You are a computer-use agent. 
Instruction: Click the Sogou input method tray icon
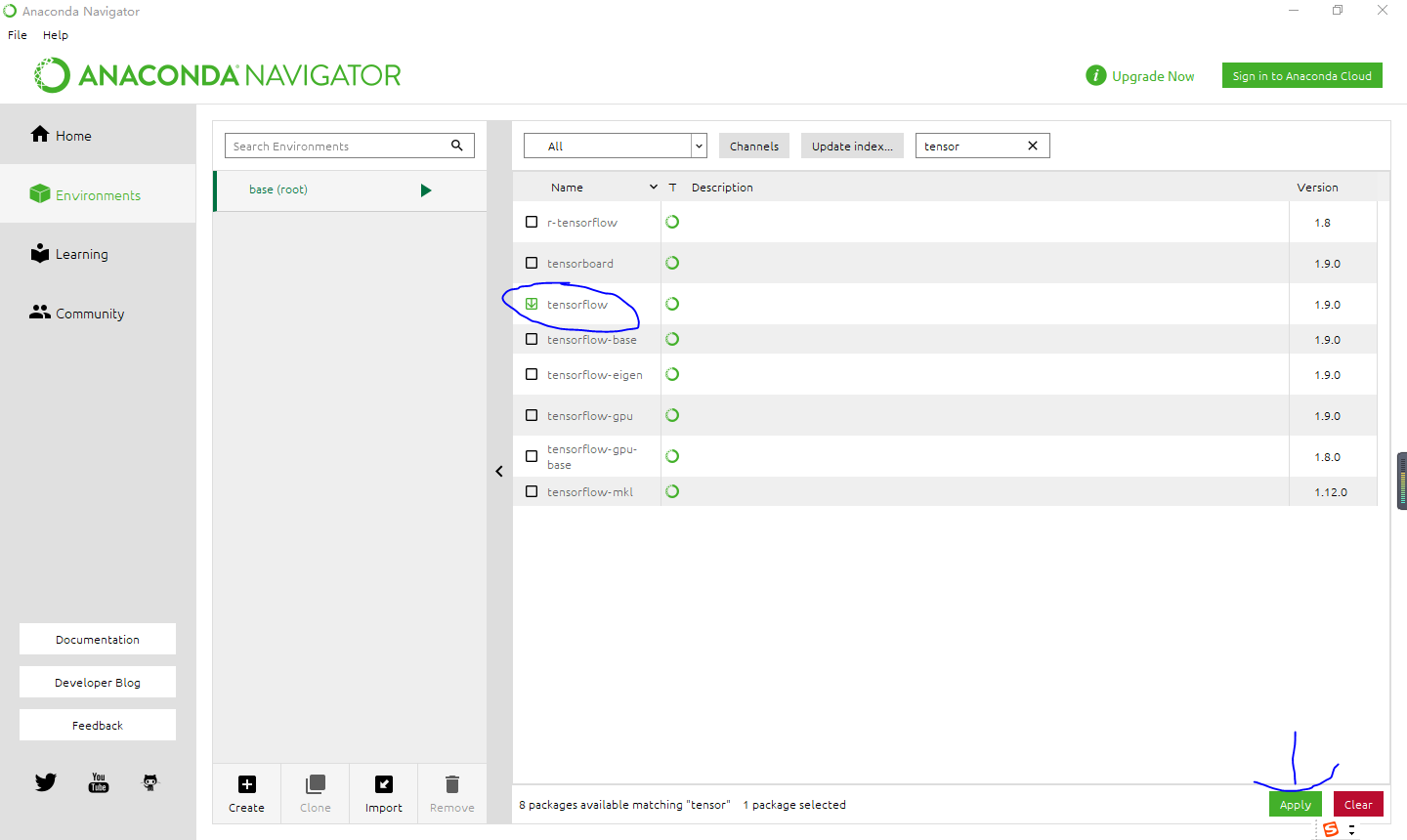click(x=1331, y=829)
